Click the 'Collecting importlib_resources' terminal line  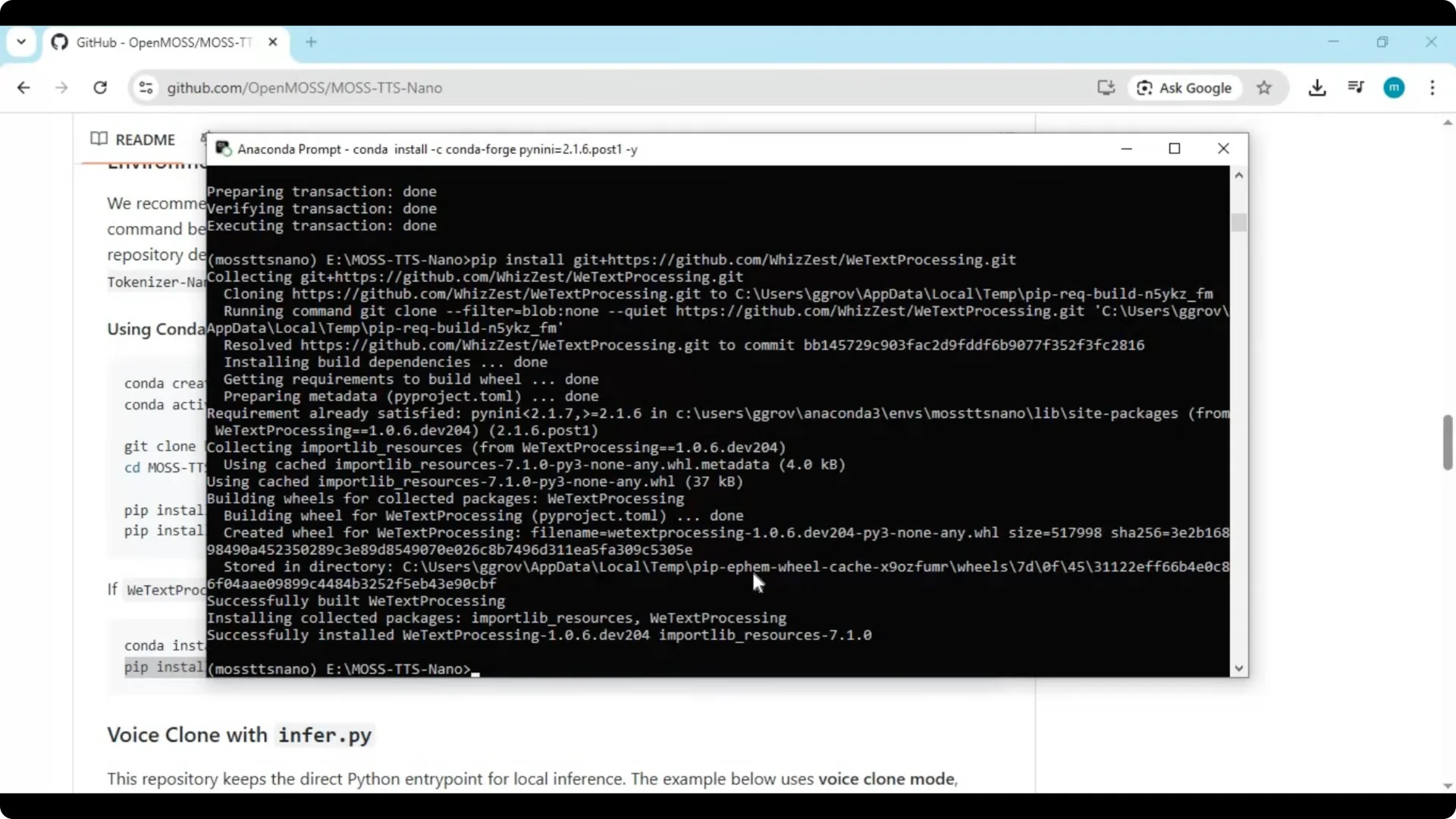497,447
